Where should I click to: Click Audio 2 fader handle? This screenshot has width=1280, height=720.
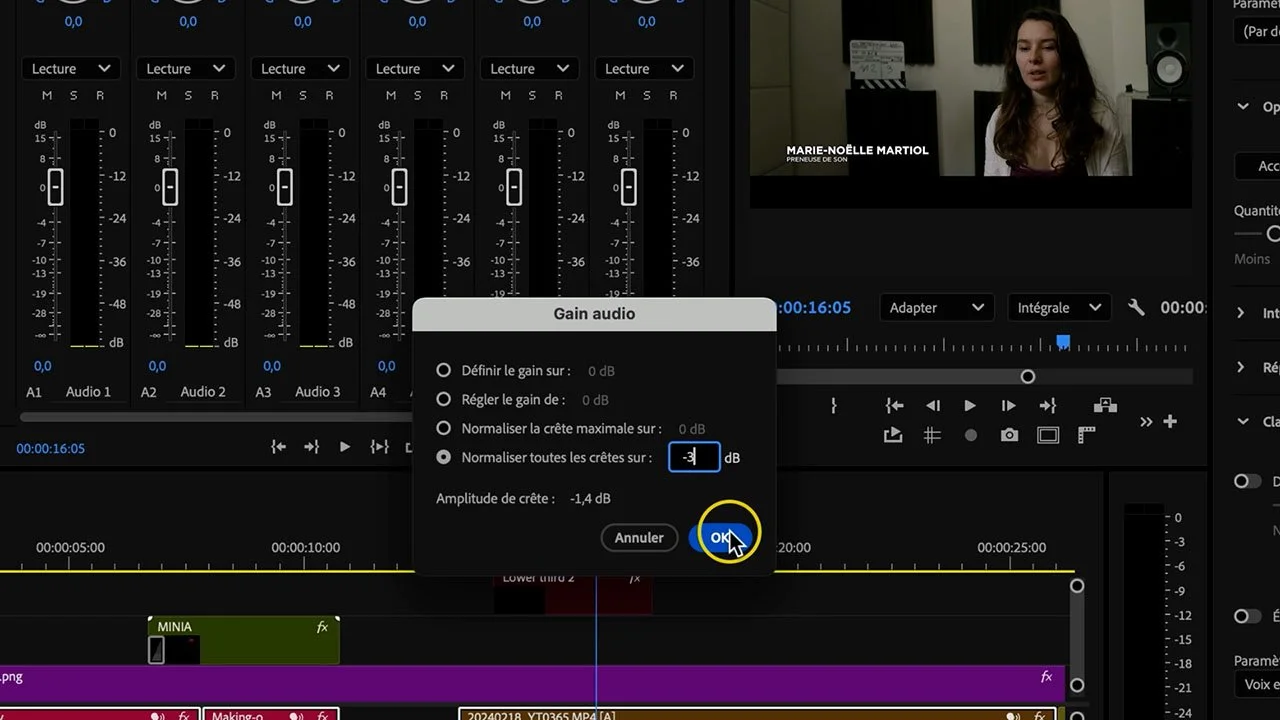[x=170, y=187]
